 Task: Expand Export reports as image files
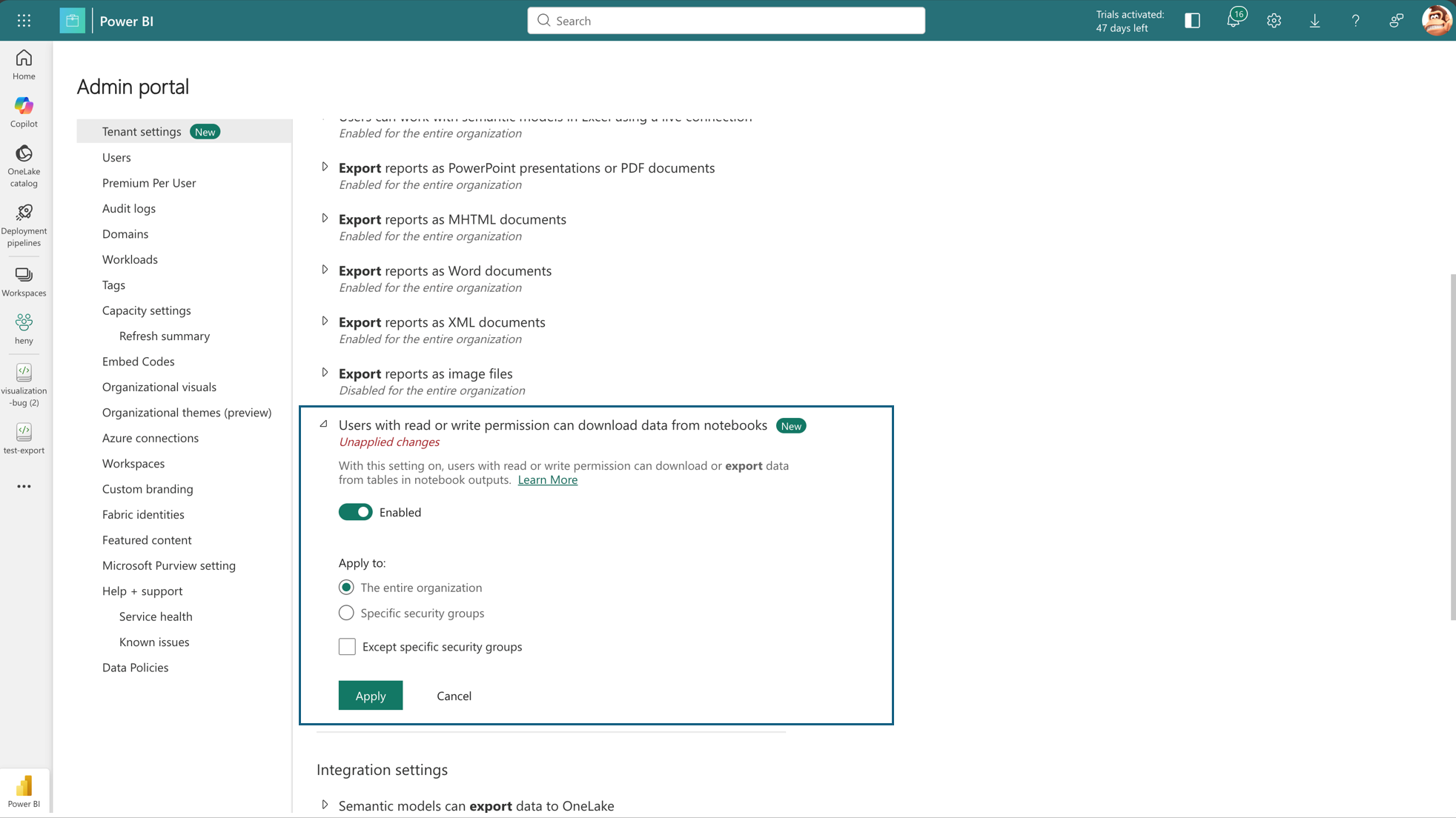325,372
